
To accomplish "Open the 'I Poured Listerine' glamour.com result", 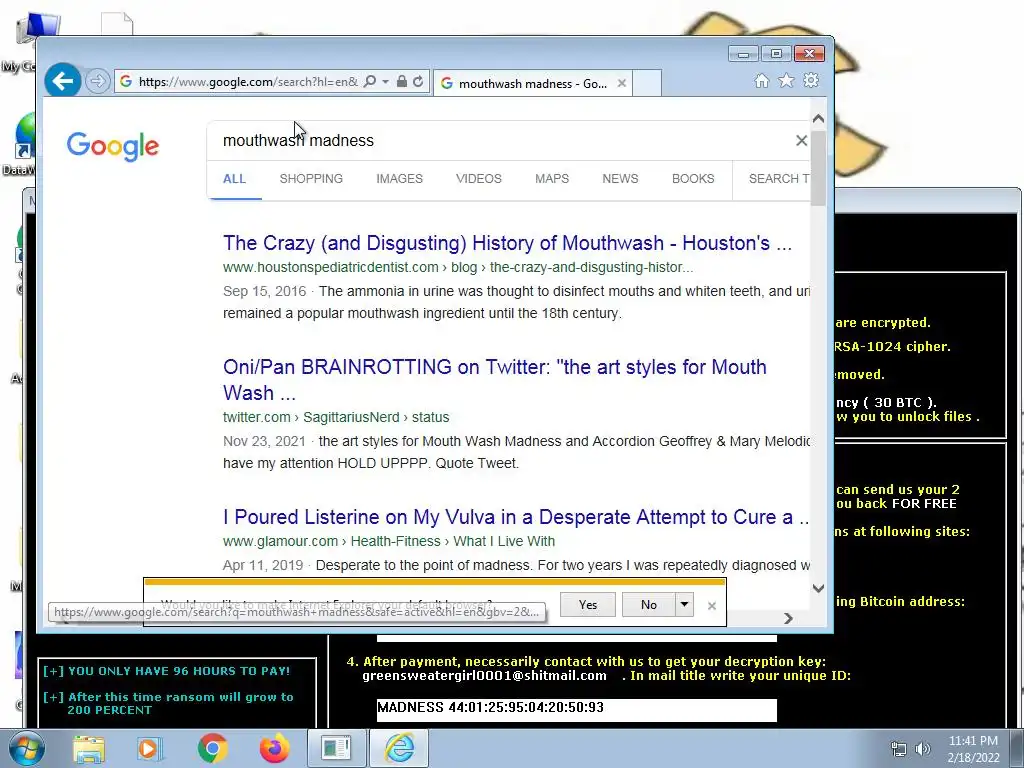I will [x=516, y=517].
